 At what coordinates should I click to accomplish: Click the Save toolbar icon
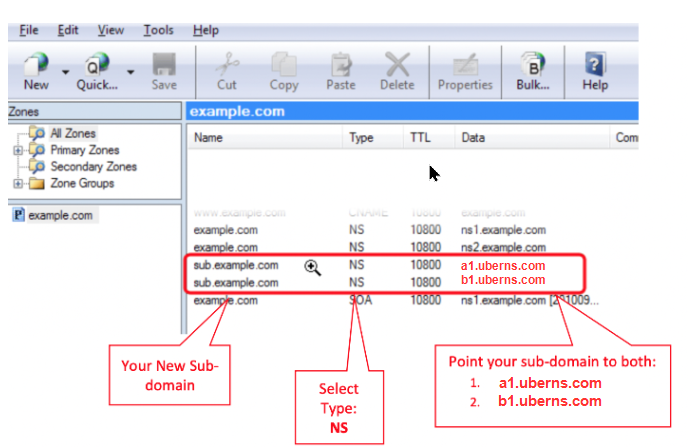pos(164,65)
